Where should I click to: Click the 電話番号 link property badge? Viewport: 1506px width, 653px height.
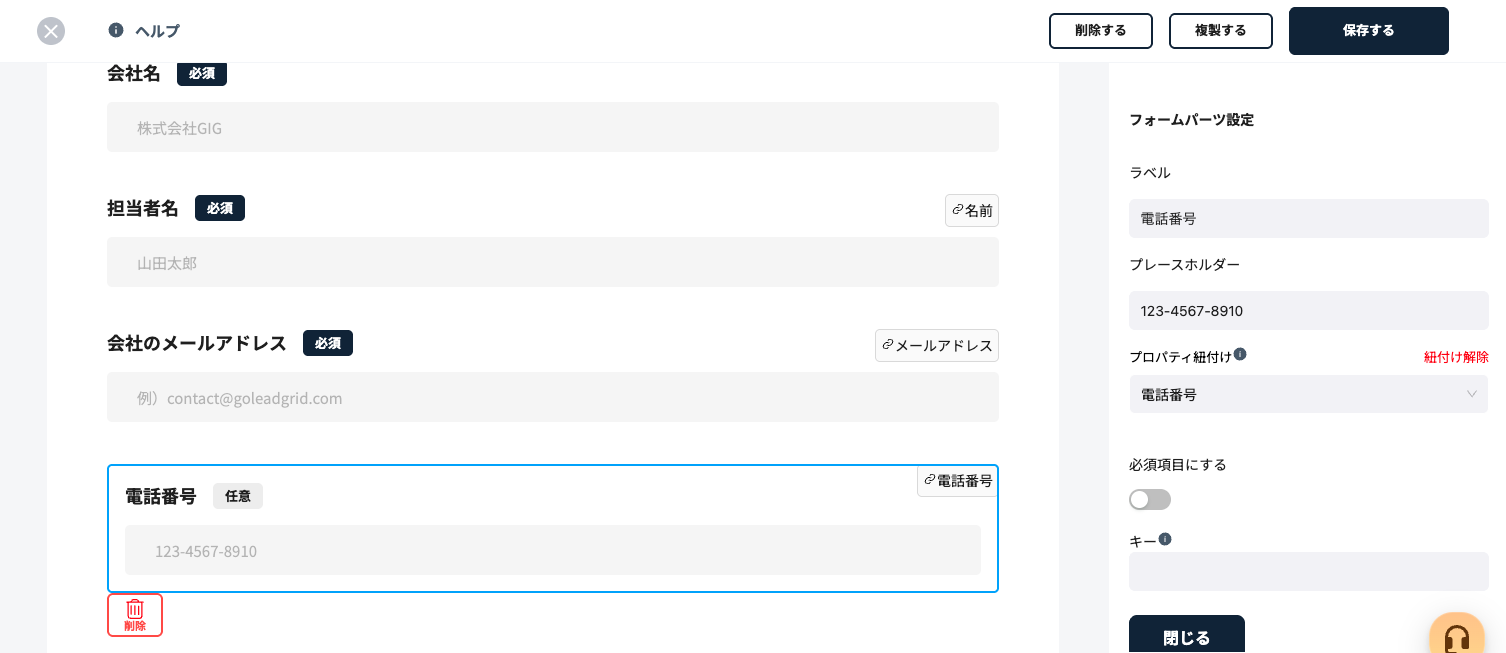coord(958,481)
